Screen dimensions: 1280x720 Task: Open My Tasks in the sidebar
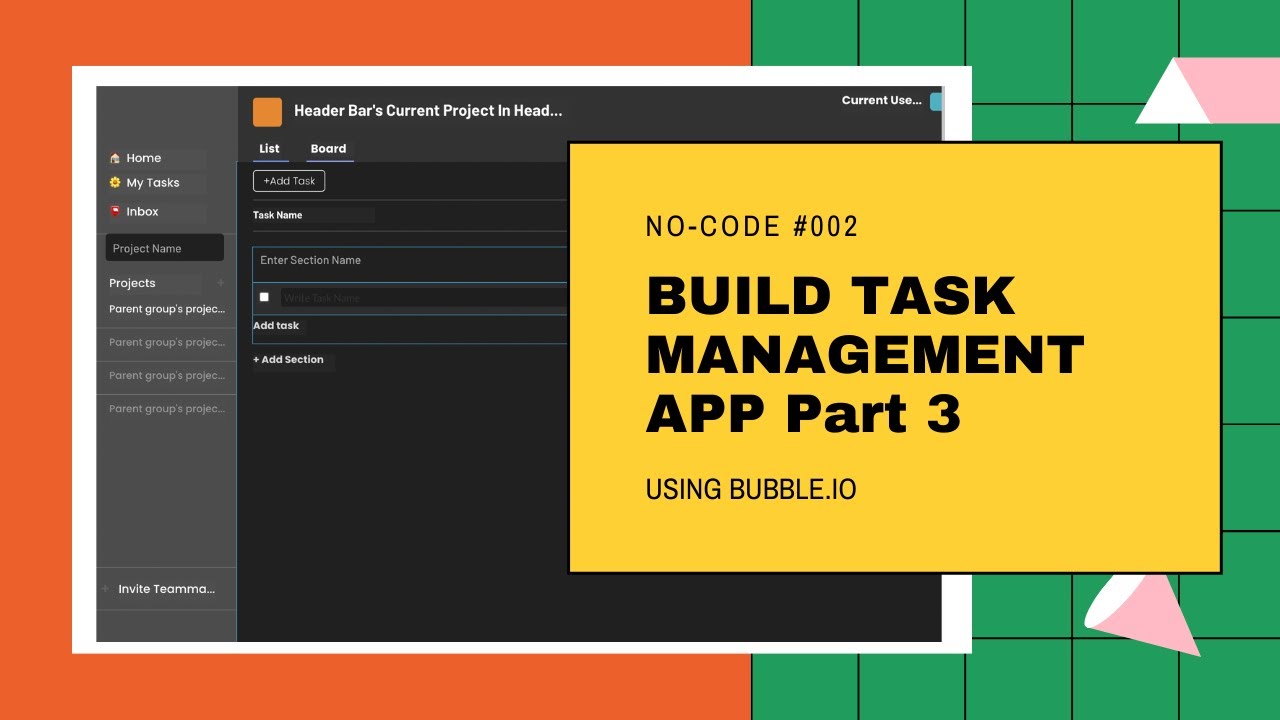click(155, 183)
